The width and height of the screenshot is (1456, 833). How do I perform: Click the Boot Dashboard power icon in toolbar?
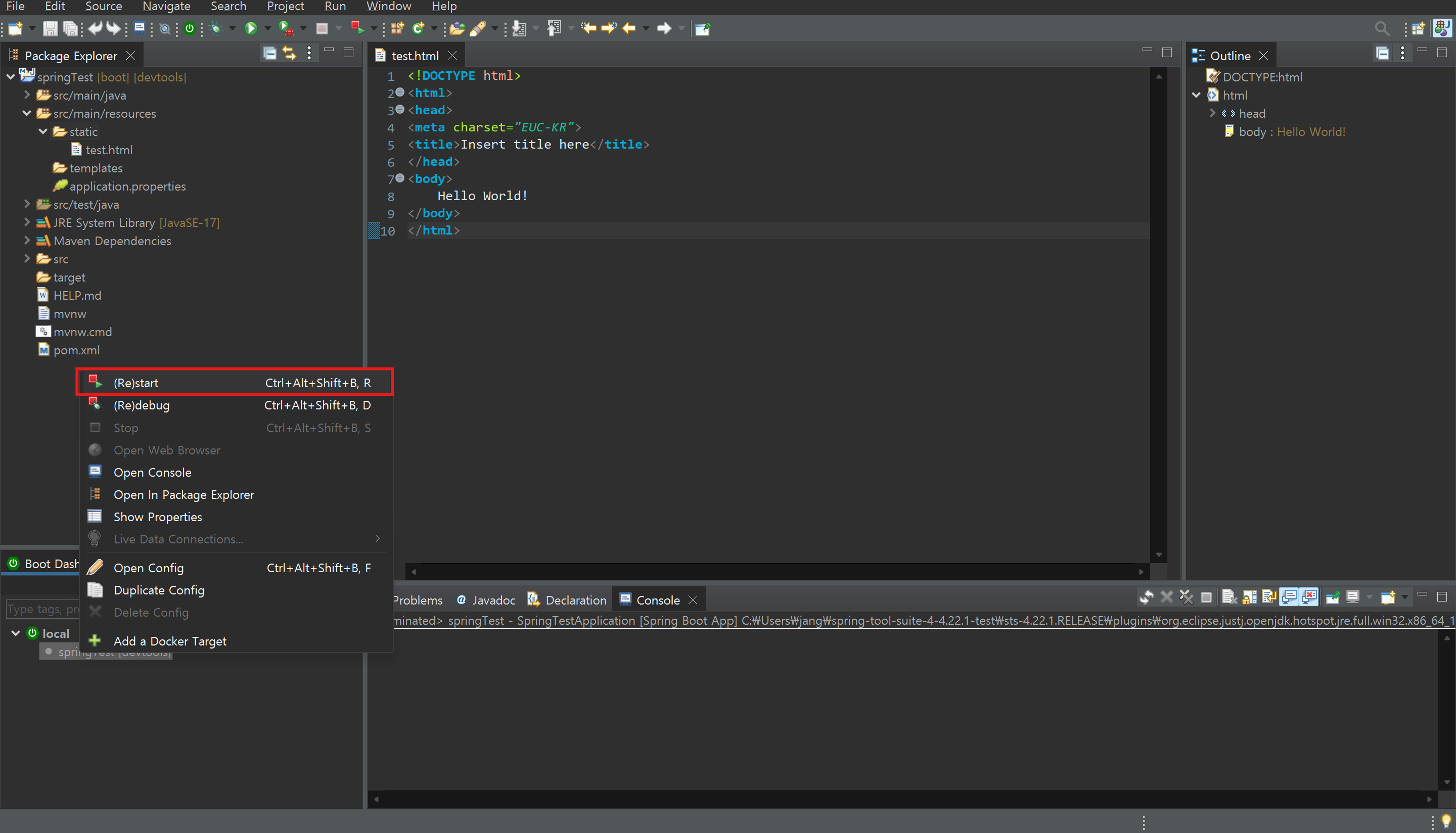coord(190,28)
